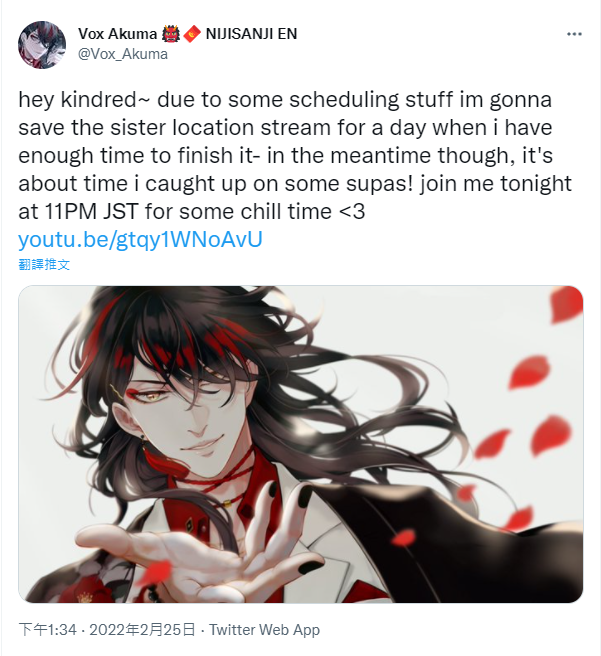
Task: Click the 2022年2月25日 date
Action: pos(142,630)
